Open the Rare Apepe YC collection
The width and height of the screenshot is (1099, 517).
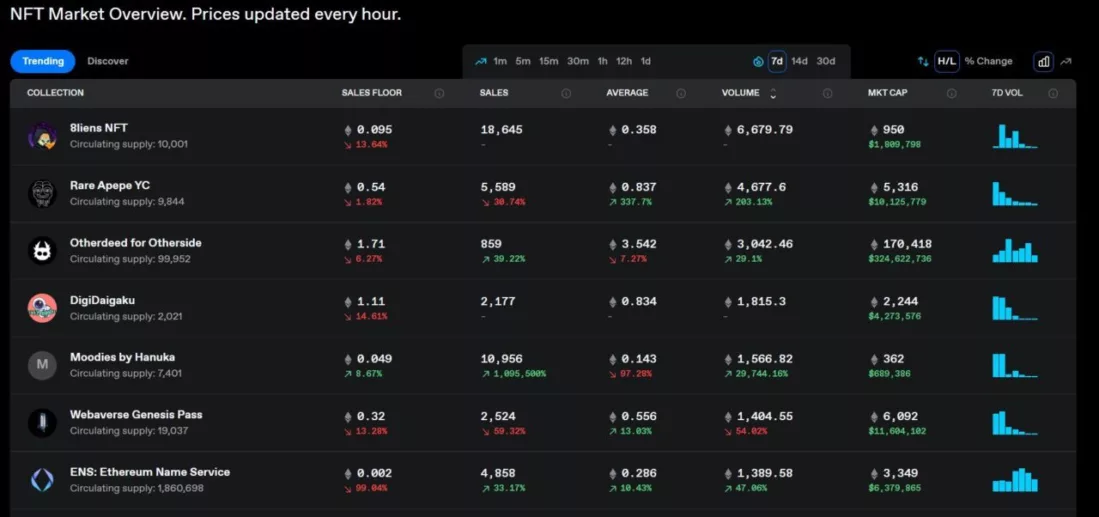(x=110, y=185)
